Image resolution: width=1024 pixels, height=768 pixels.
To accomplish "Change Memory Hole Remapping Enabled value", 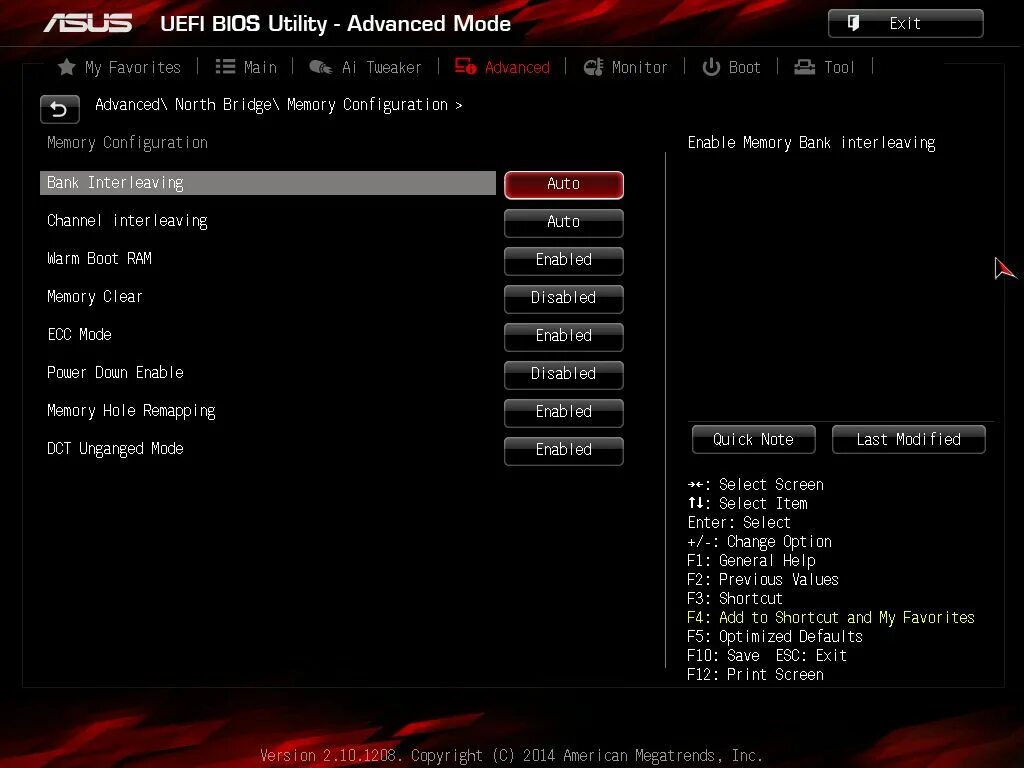I will pos(564,411).
